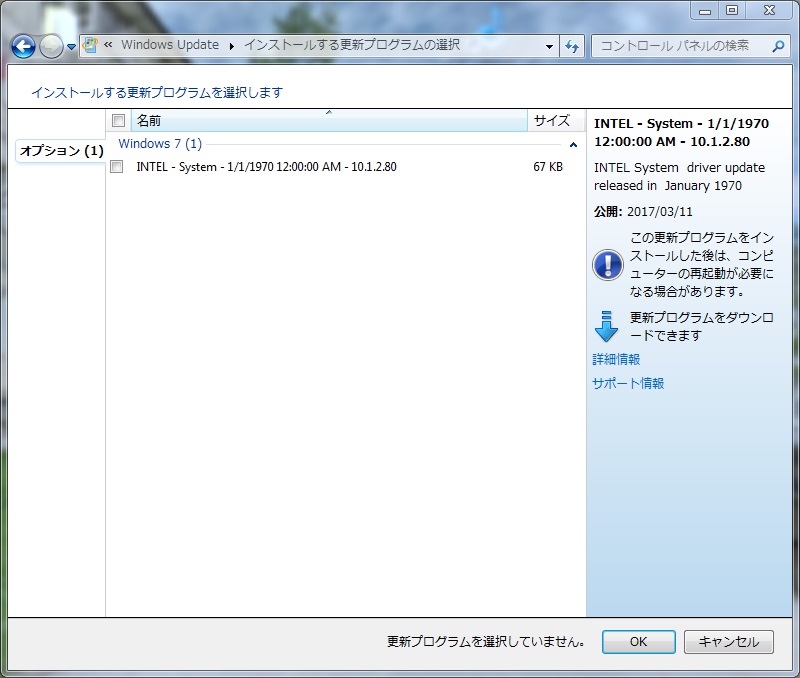Click the magnifier search icon
Viewport: 800px width, 678px height.
click(x=778, y=46)
